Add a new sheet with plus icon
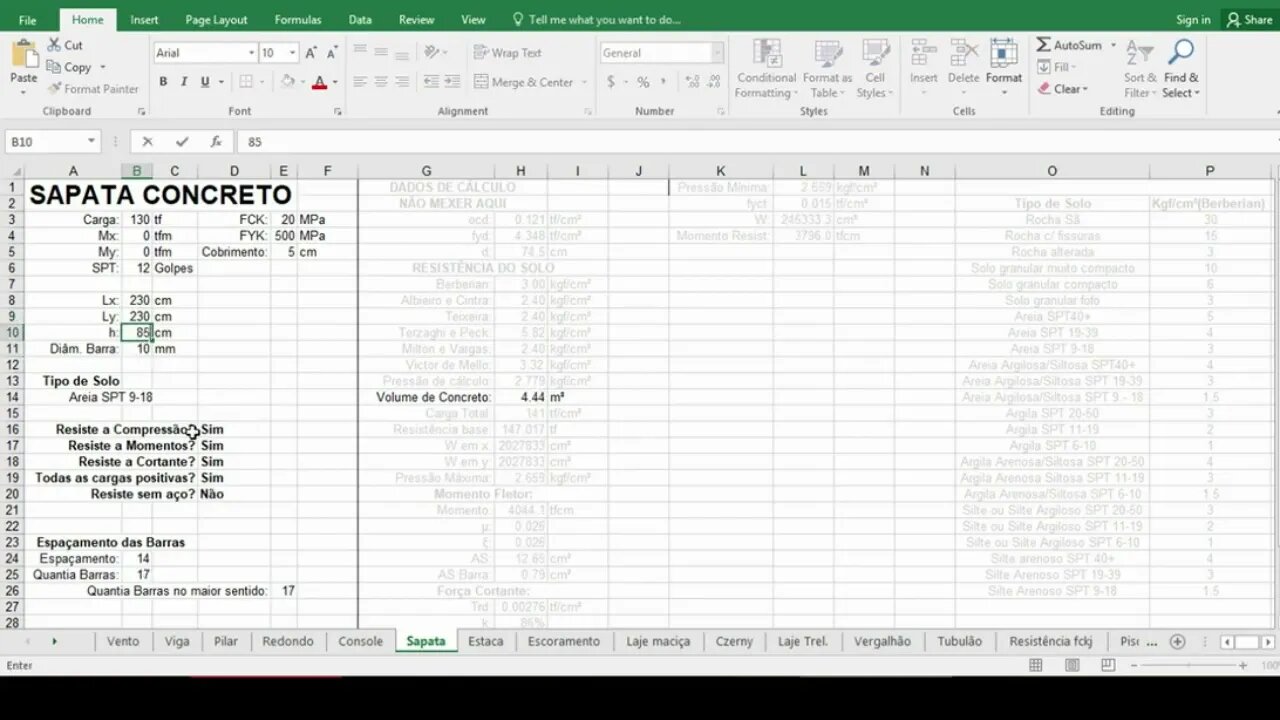Screen dimensions: 1280x720 tap(1177, 641)
